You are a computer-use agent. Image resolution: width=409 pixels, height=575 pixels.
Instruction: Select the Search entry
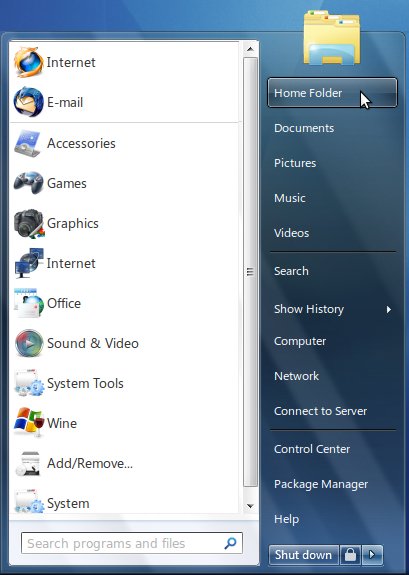(x=291, y=271)
